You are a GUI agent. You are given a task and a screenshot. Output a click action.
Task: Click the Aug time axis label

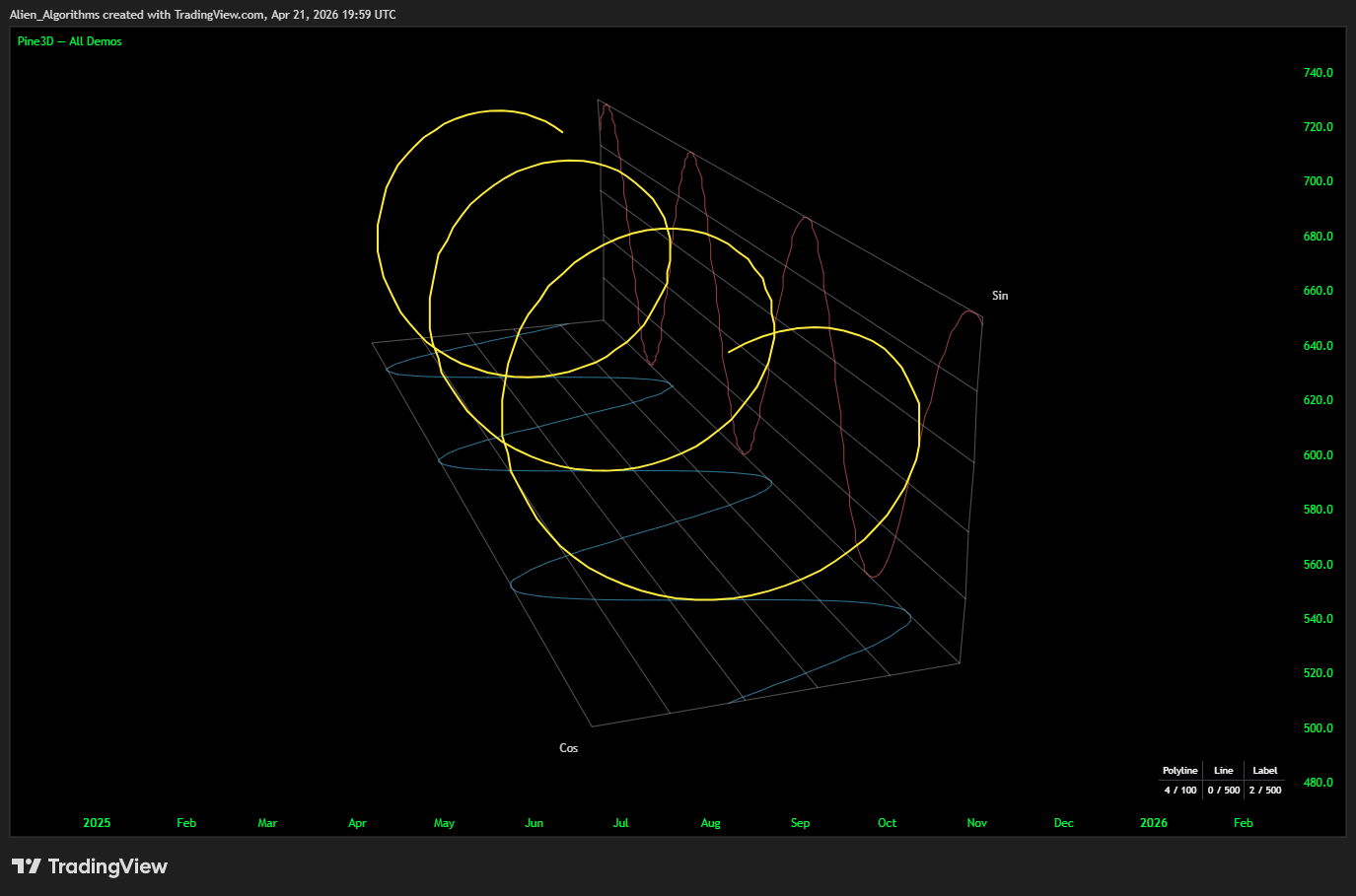click(x=711, y=823)
